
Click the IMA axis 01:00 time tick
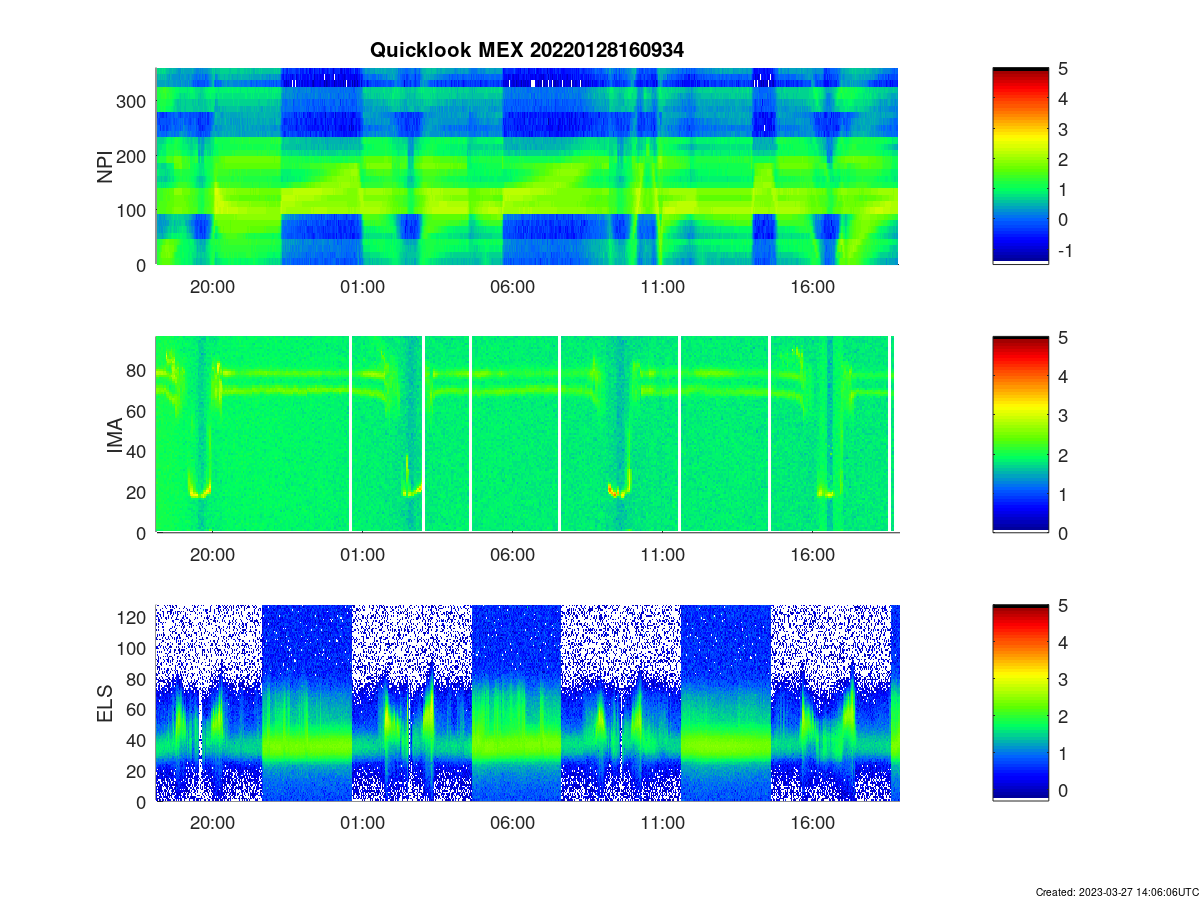coord(362,554)
